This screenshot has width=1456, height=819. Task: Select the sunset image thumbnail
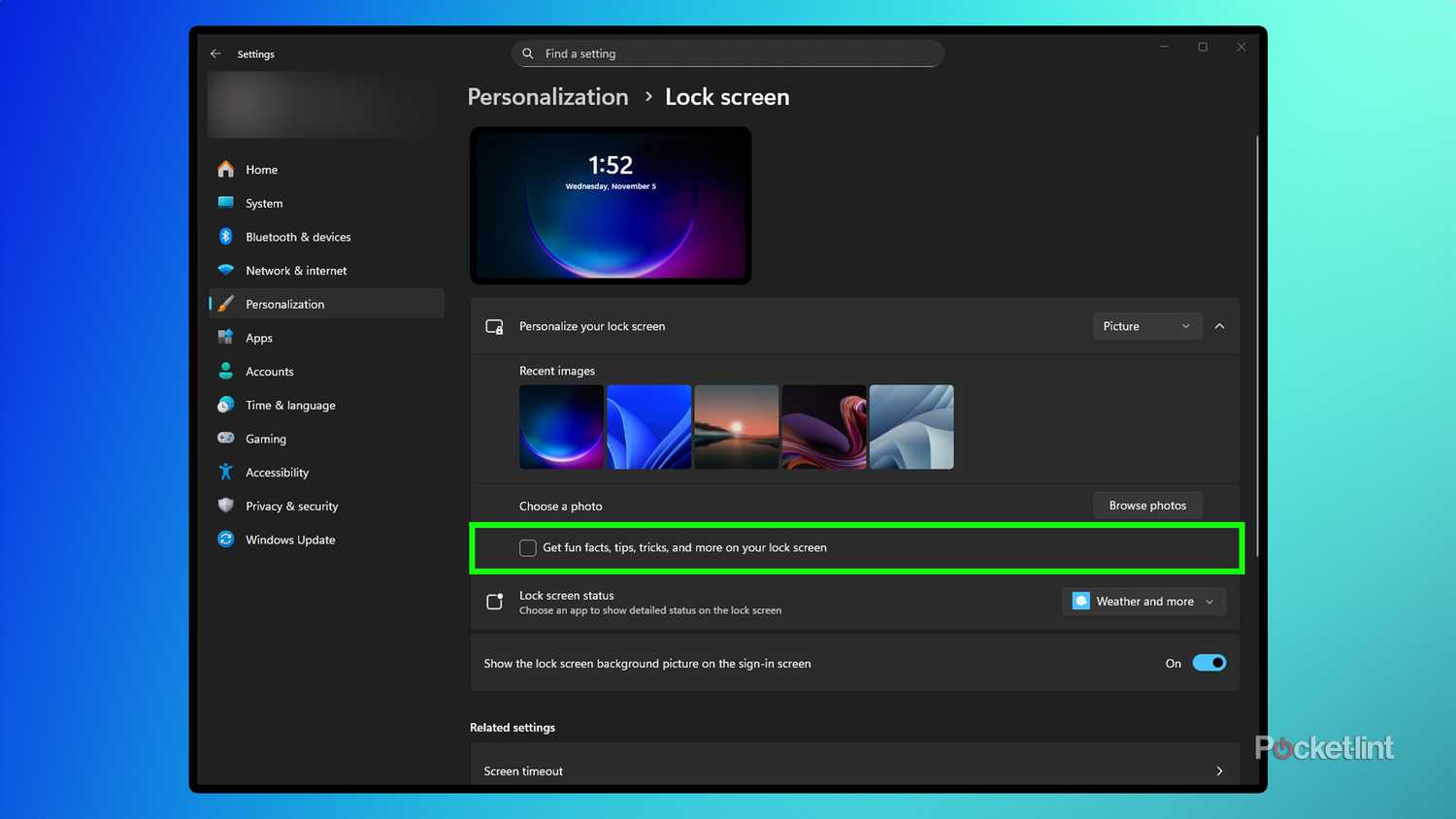(x=736, y=427)
